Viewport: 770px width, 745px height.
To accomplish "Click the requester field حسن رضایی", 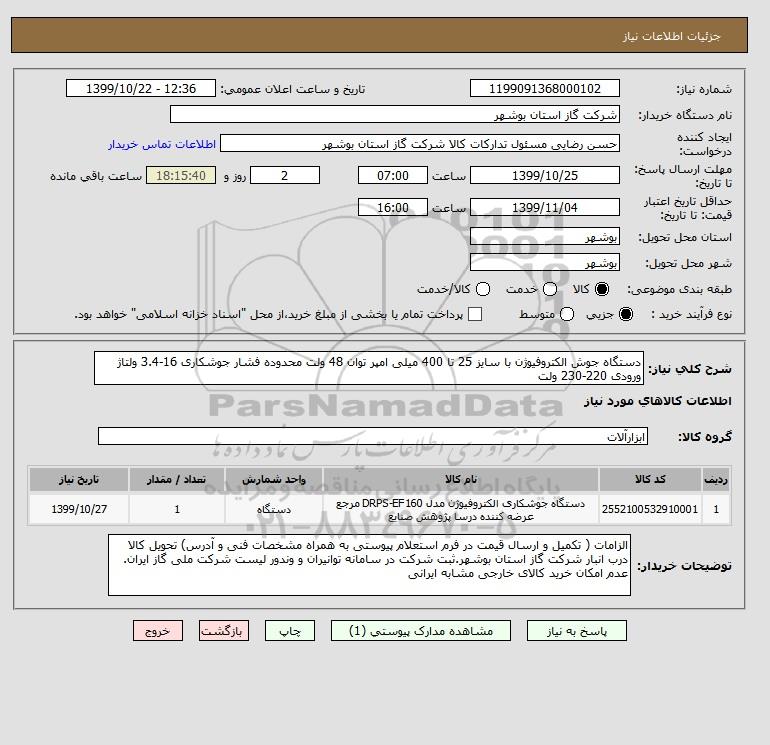I will point(420,143).
